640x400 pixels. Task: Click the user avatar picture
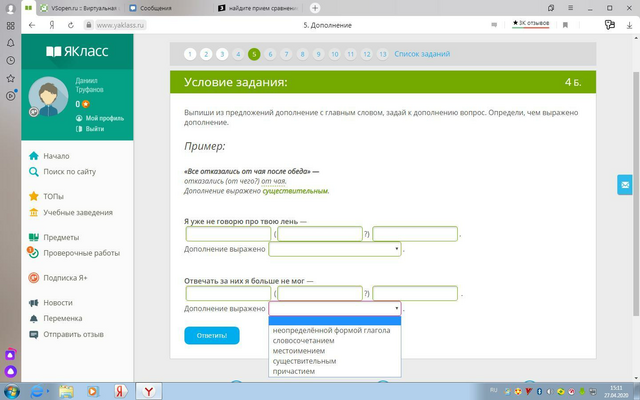coord(48,97)
